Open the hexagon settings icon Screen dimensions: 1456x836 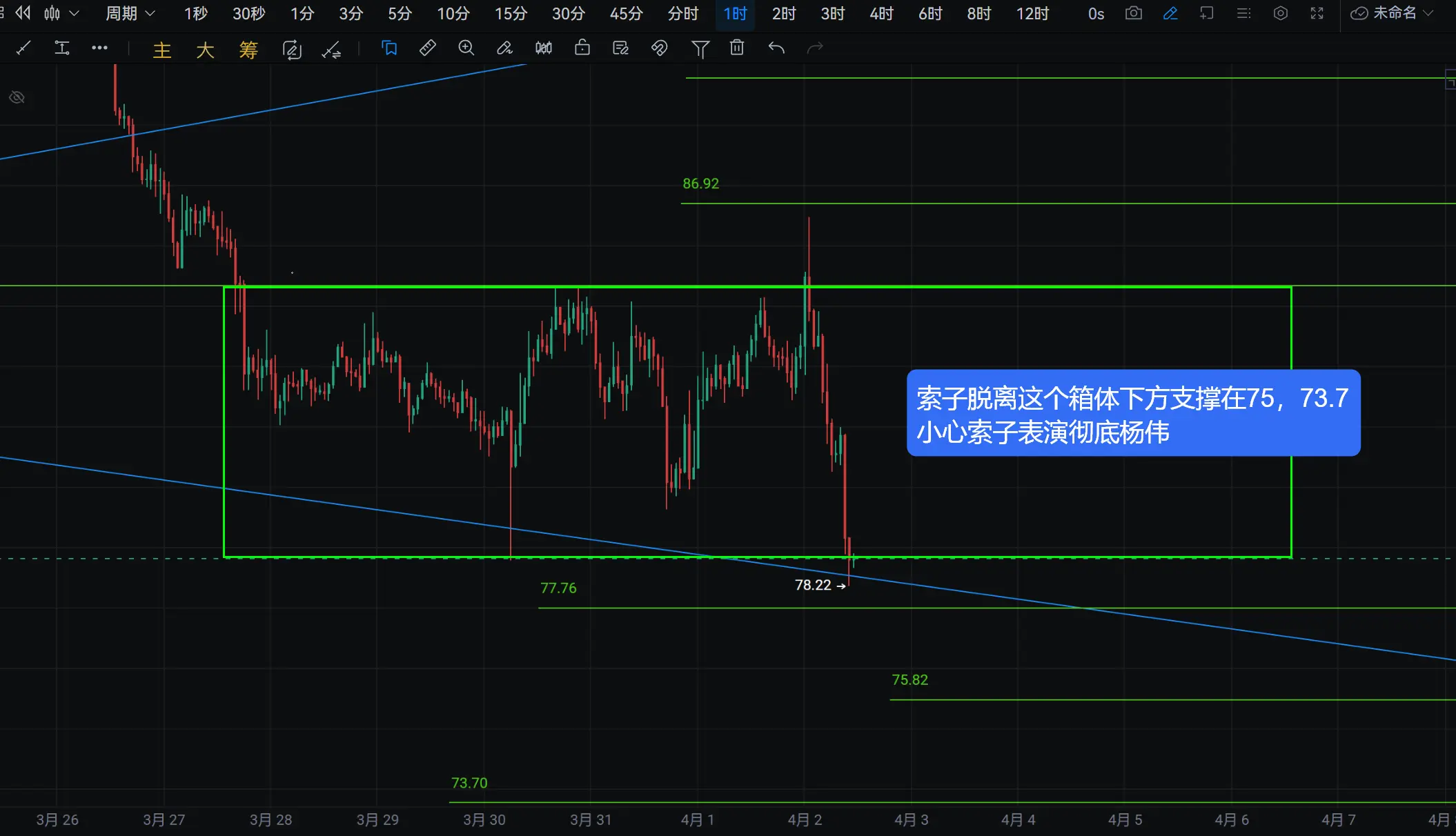1281,13
